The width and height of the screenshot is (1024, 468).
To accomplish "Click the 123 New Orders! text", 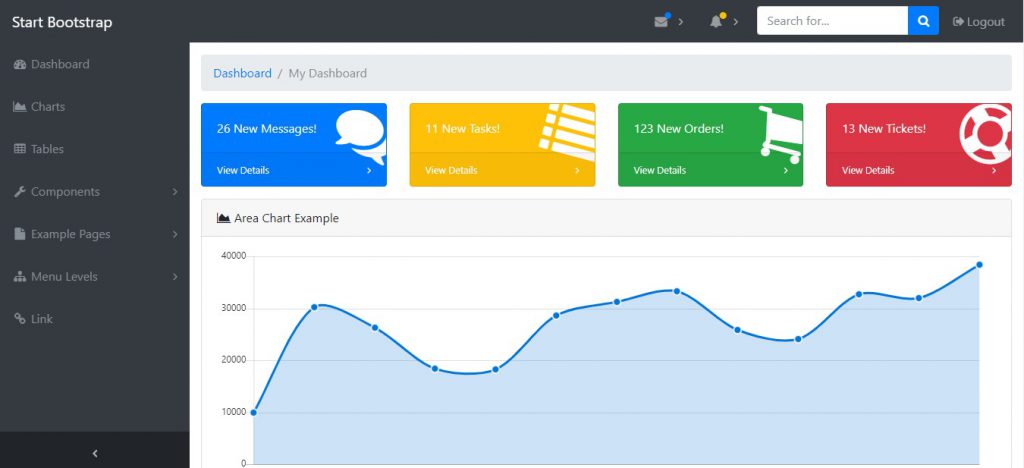I will click(x=679, y=129).
